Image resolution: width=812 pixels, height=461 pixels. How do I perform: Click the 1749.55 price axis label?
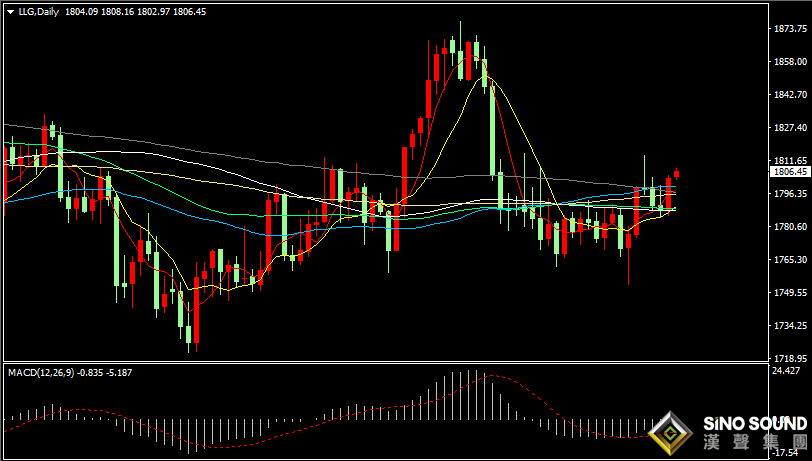(x=790, y=293)
